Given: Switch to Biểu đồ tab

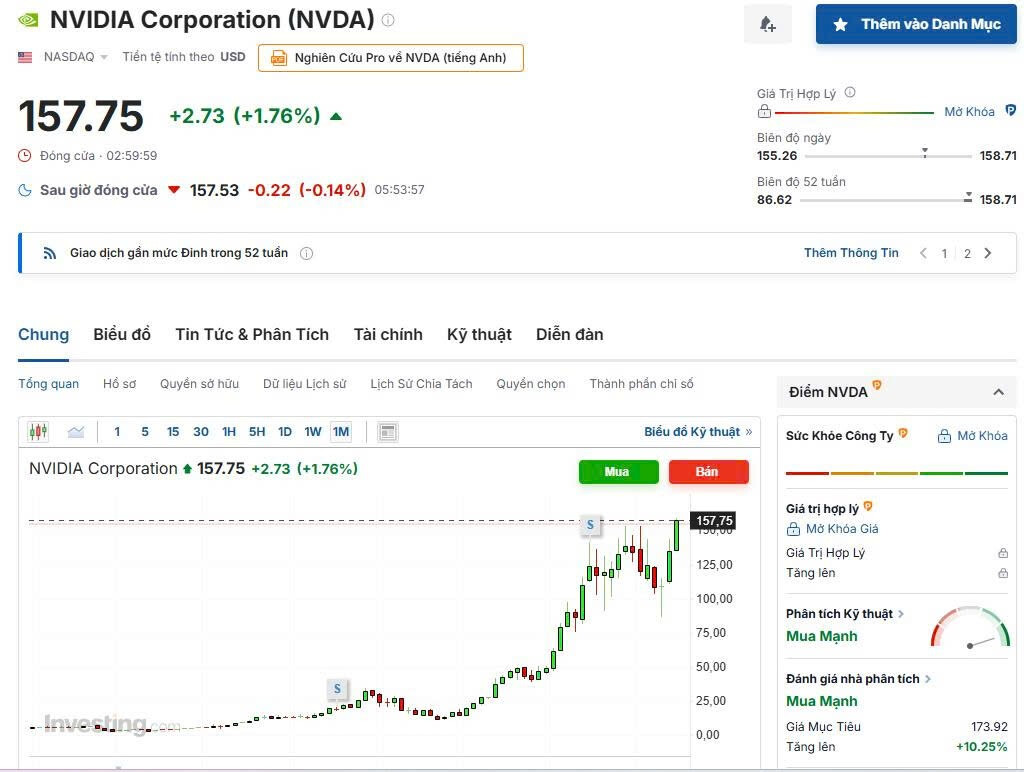Looking at the screenshot, I should (x=122, y=334).
